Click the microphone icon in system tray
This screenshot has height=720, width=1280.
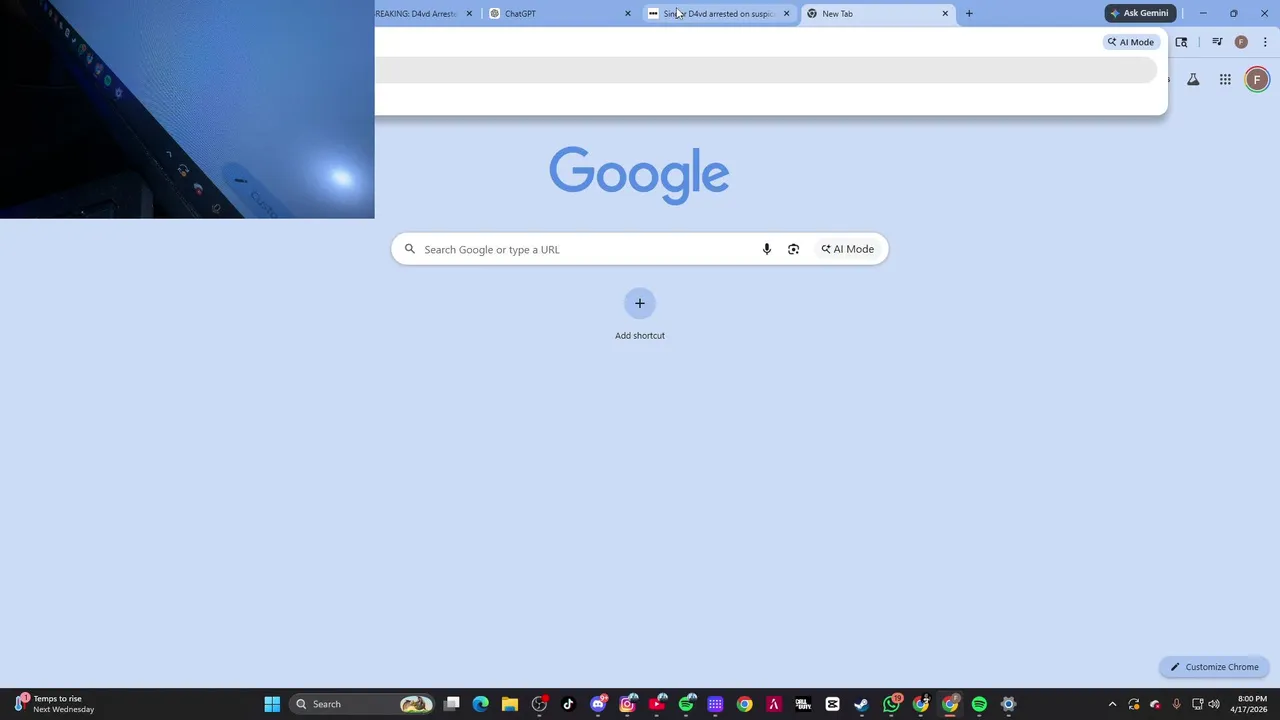[1176, 704]
